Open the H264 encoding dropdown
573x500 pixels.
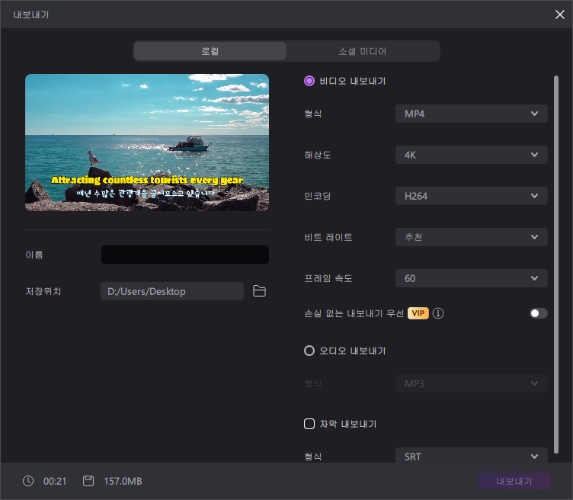471,196
